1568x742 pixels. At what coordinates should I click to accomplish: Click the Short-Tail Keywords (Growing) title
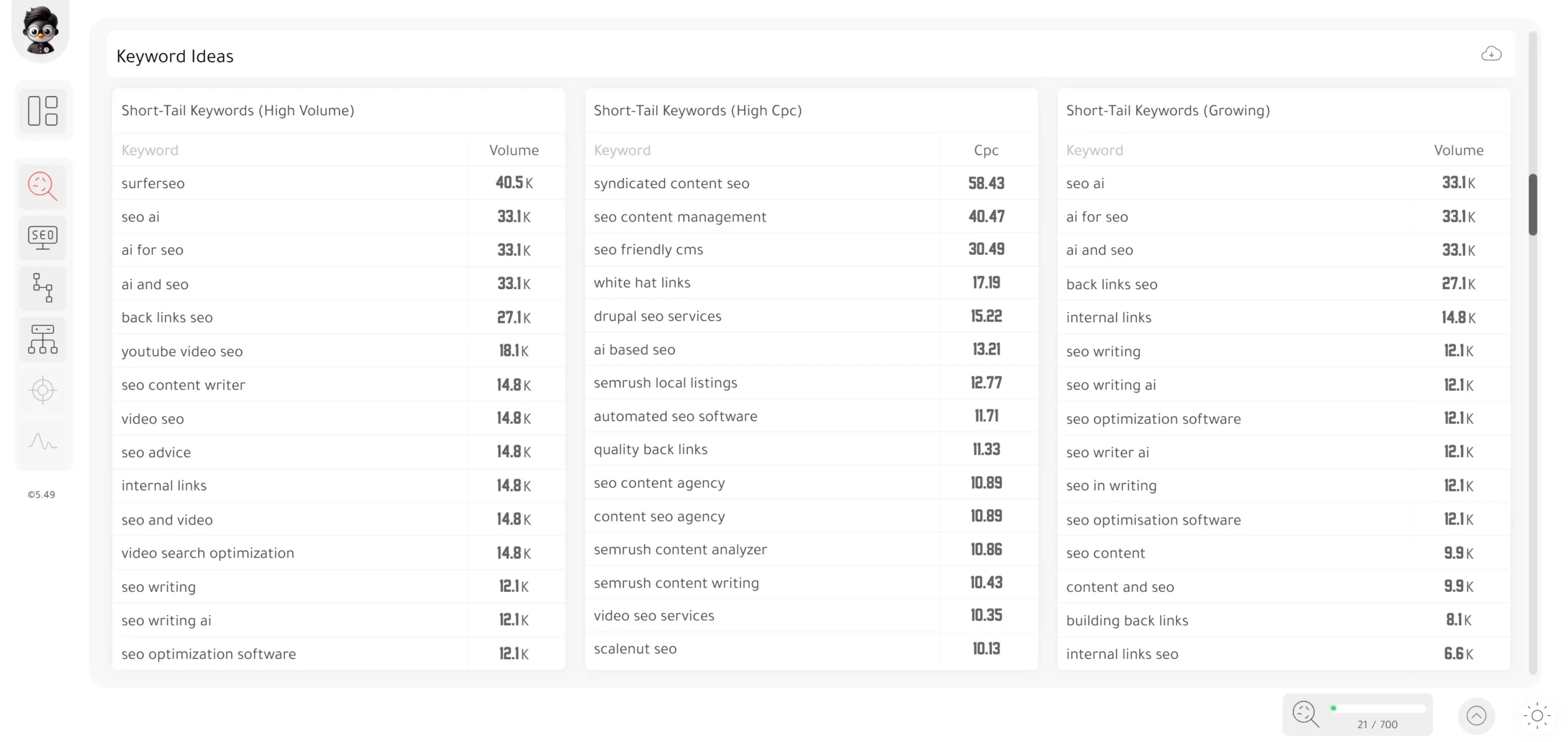(x=1168, y=110)
